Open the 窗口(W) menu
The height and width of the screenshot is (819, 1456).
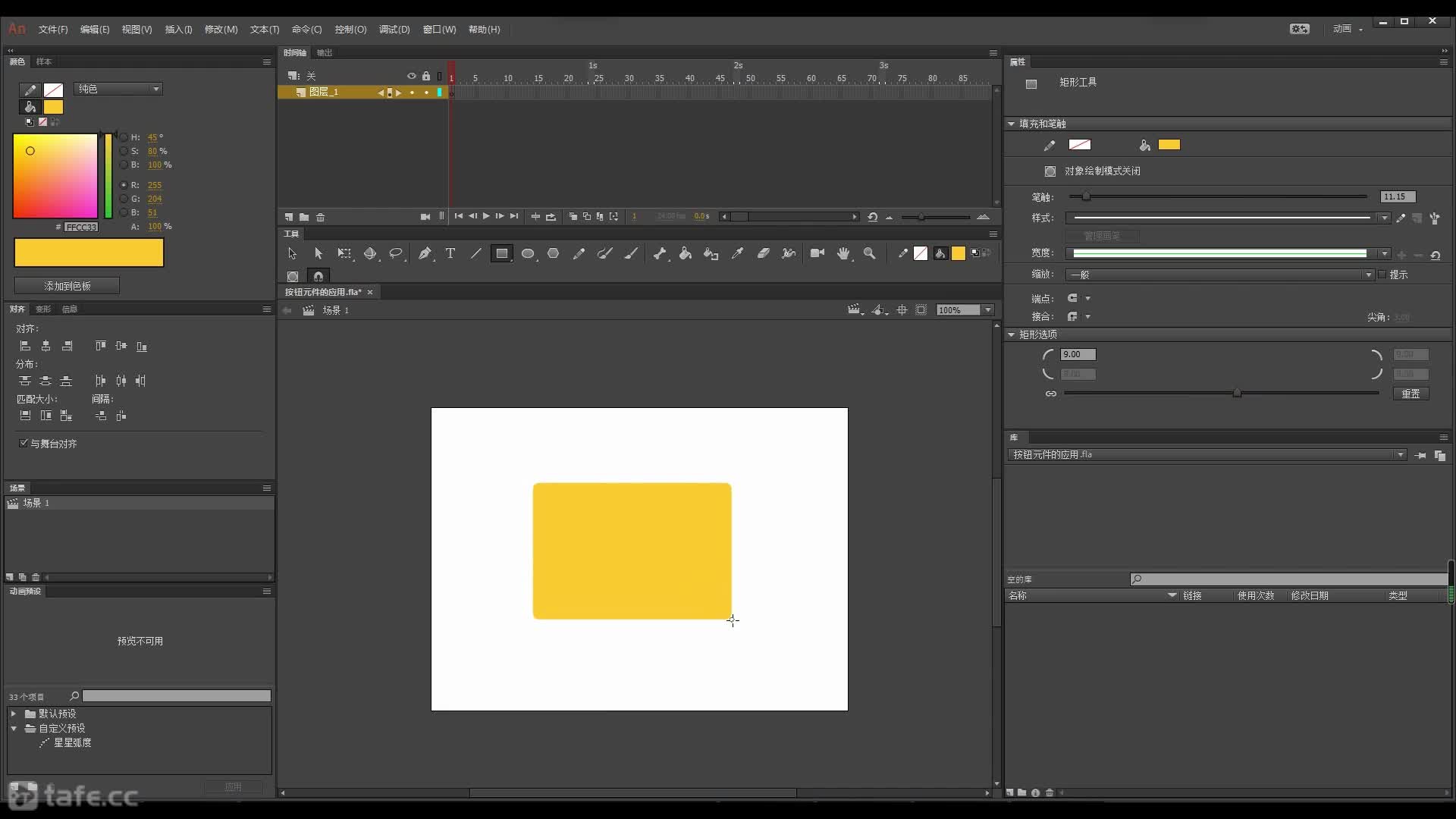(439, 30)
